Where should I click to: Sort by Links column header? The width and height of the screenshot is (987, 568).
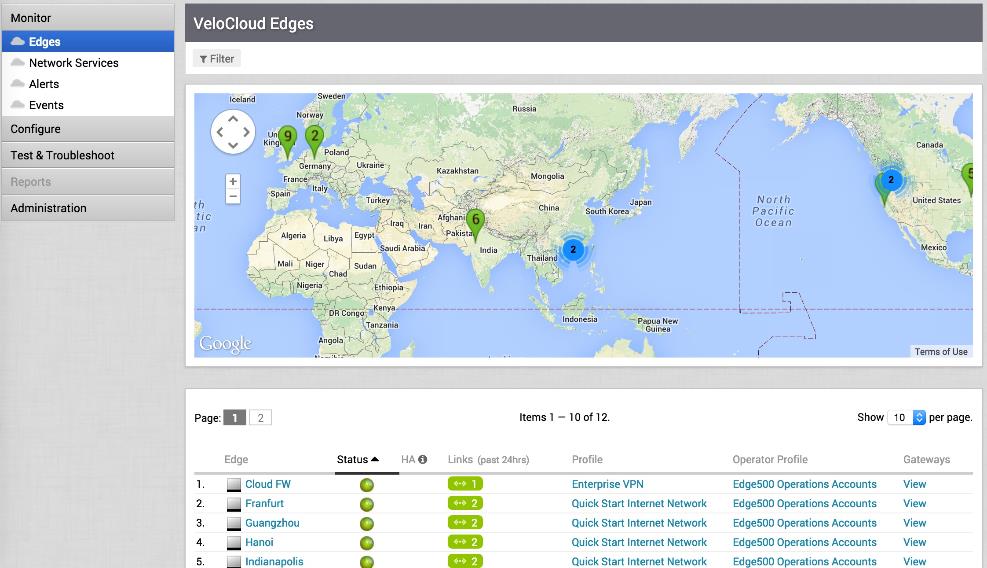click(488, 460)
